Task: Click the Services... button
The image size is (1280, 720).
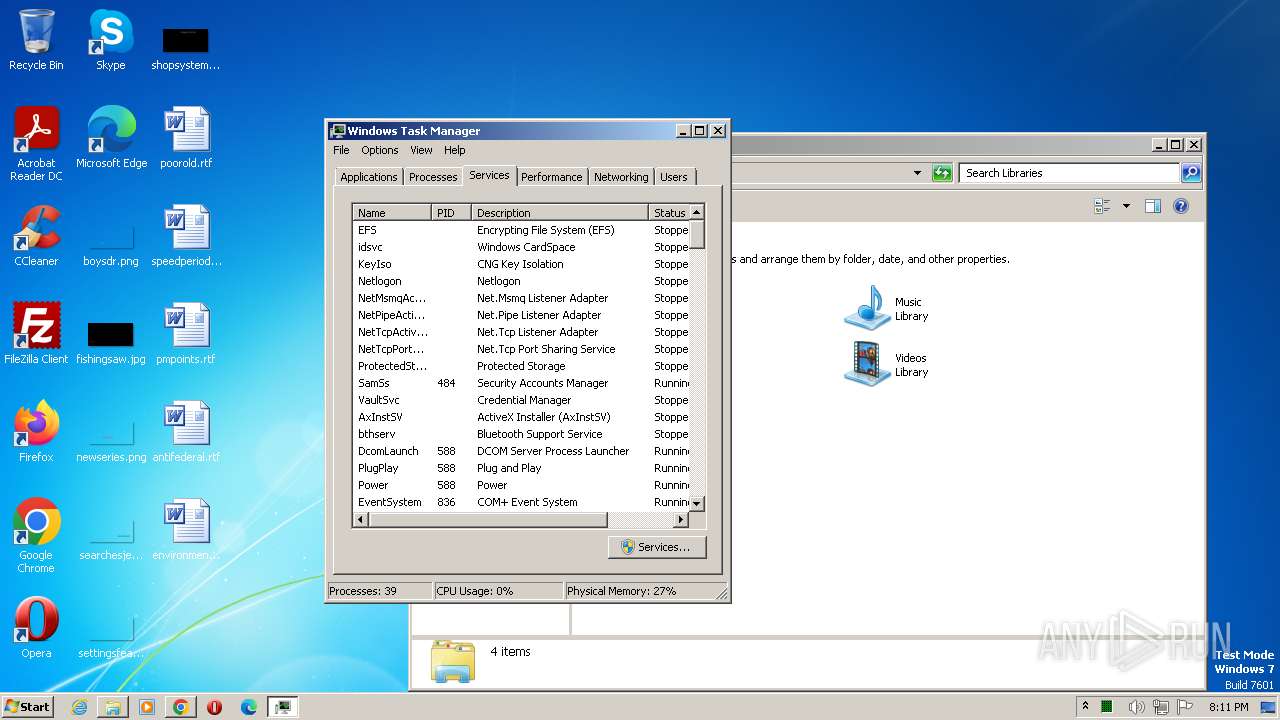Action: coord(657,547)
